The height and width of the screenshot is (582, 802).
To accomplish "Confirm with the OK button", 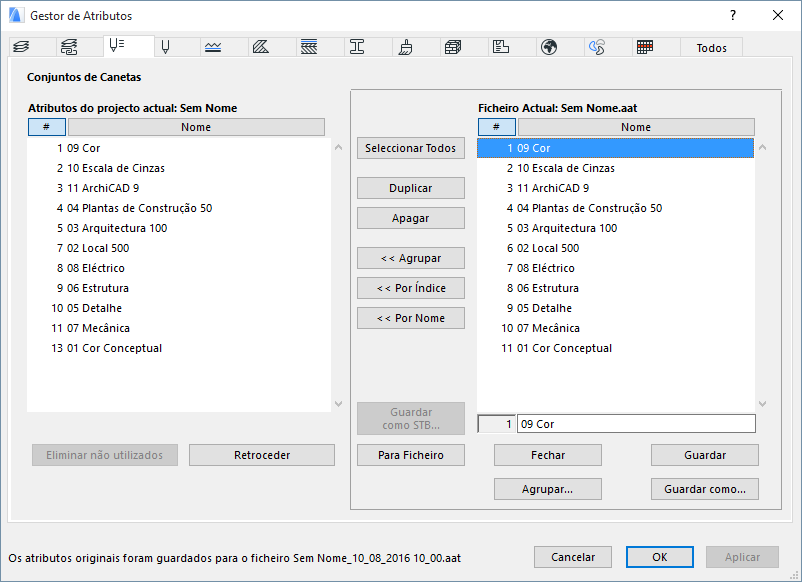I will [660, 557].
